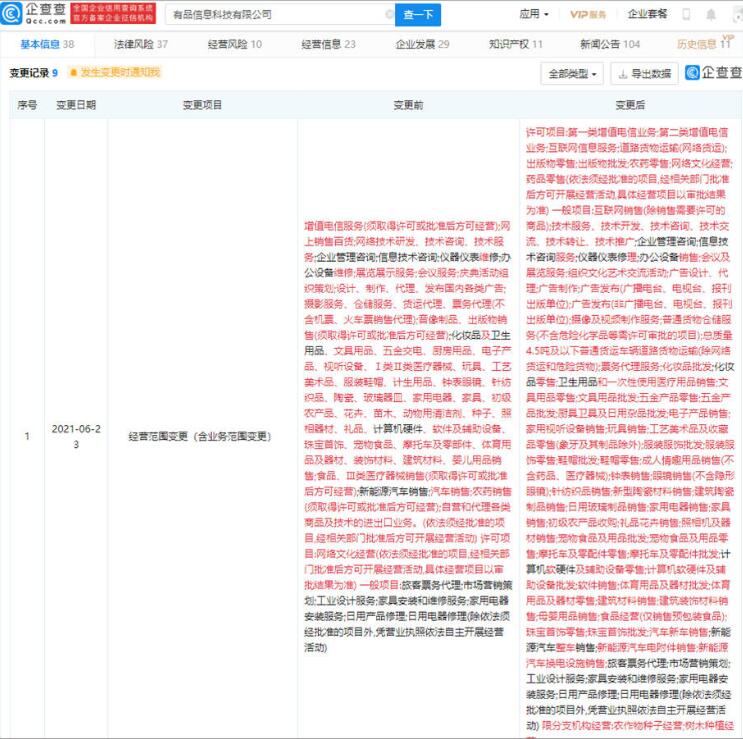Image resolution: width=743 pixels, height=739 pixels.
Task: Click the Qcc.com logo icon
Action: 12,13
